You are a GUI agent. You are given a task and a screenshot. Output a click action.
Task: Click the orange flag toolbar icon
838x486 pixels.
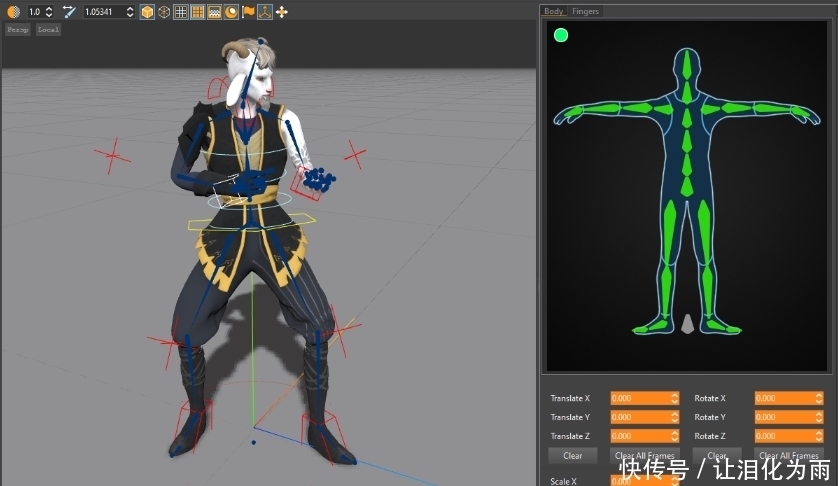pyautogui.click(x=248, y=12)
